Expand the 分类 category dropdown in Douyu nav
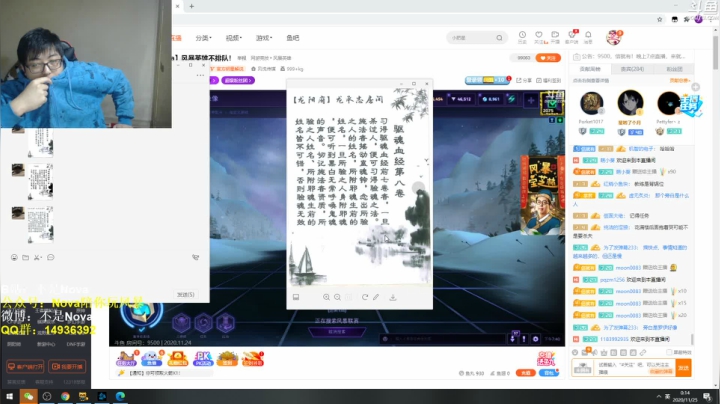 203,38
